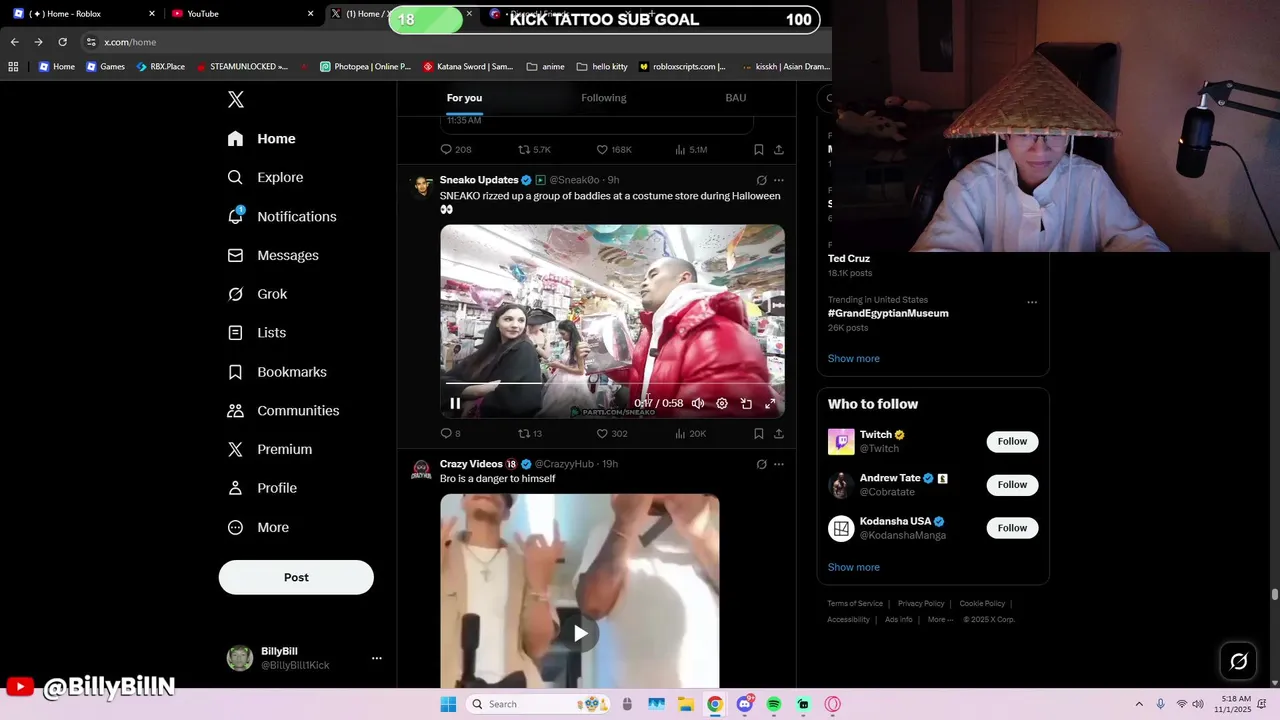Open the Terms of Service link
Image resolution: width=1280 pixels, height=720 pixels.
coord(855,603)
